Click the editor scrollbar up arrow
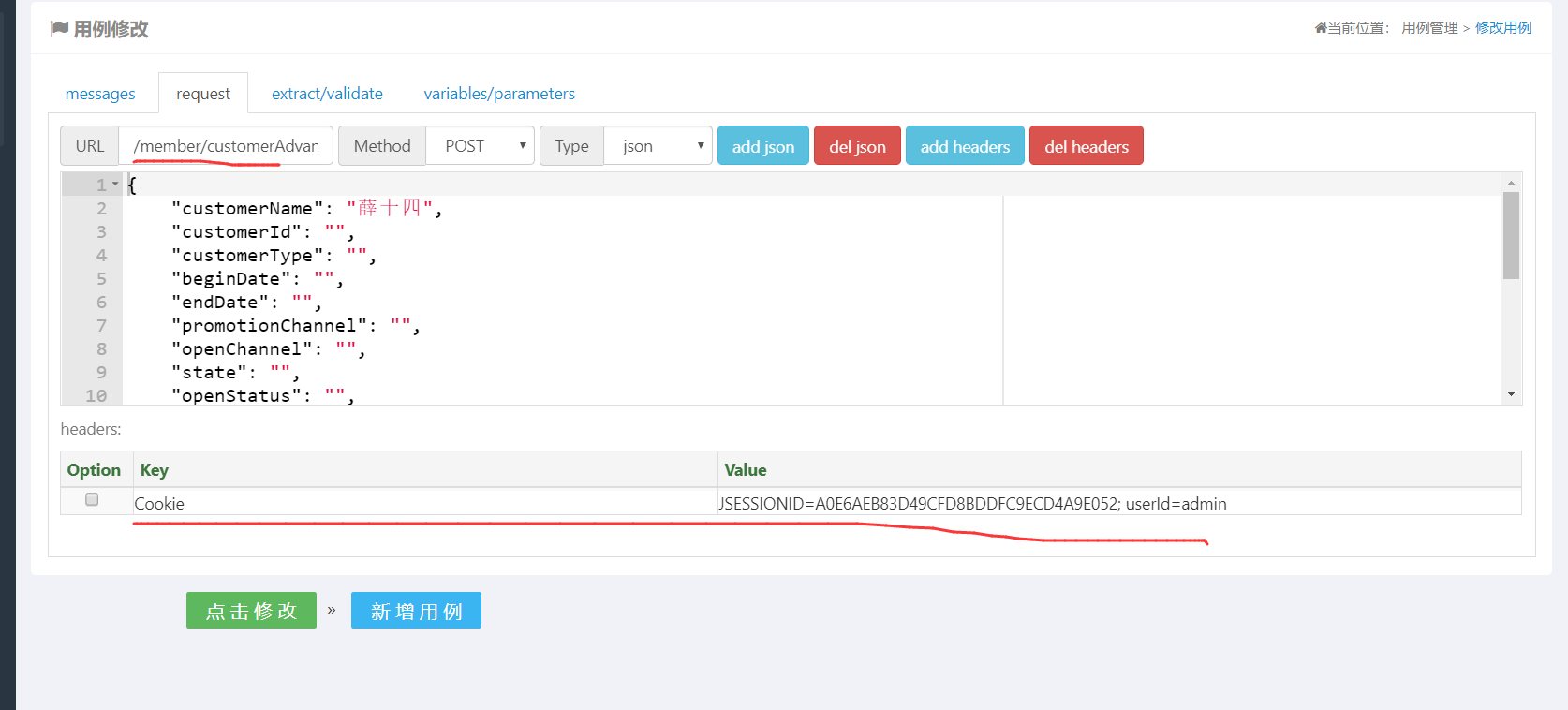Viewport: 1568px width, 710px height. pos(1511,183)
